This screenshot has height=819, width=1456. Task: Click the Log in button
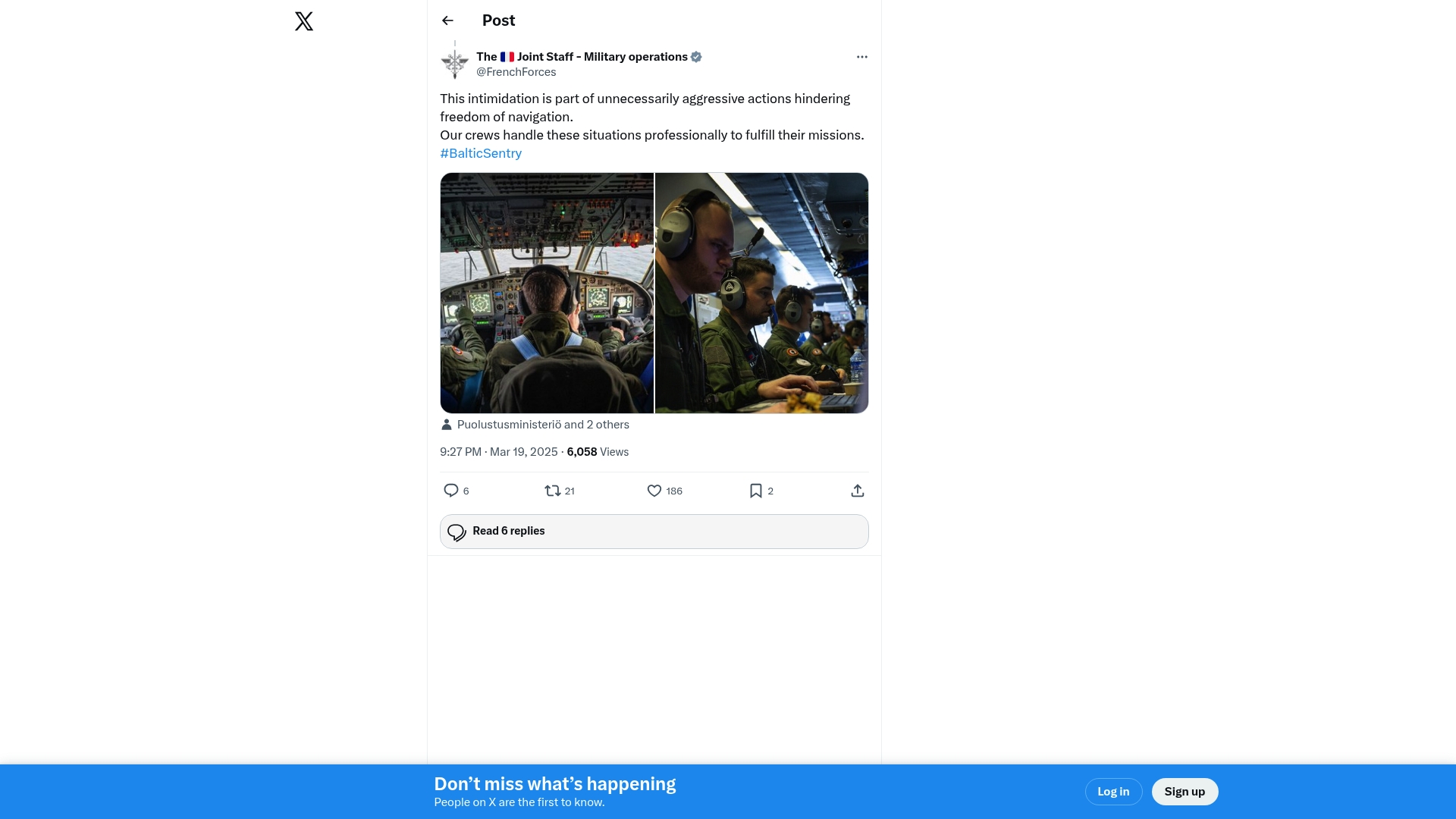pyautogui.click(x=1113, y=792)
